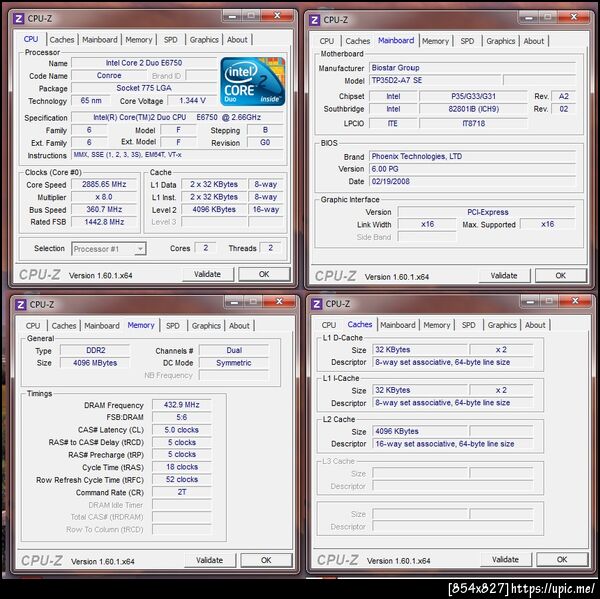Click the Rated FSB value 1442.8 MHz
Image resolution: width=600 pixels, height=599 pixels.
104,222
